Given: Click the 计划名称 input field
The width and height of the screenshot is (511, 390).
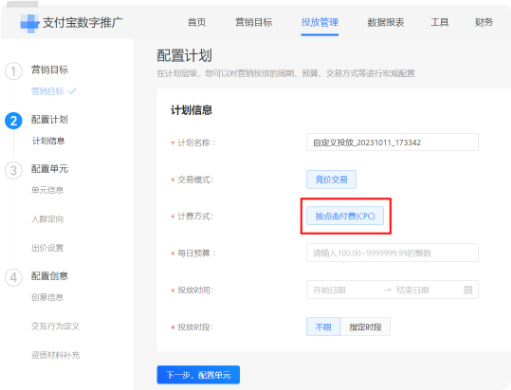Looking at the screenshot, I should (392, 142).
